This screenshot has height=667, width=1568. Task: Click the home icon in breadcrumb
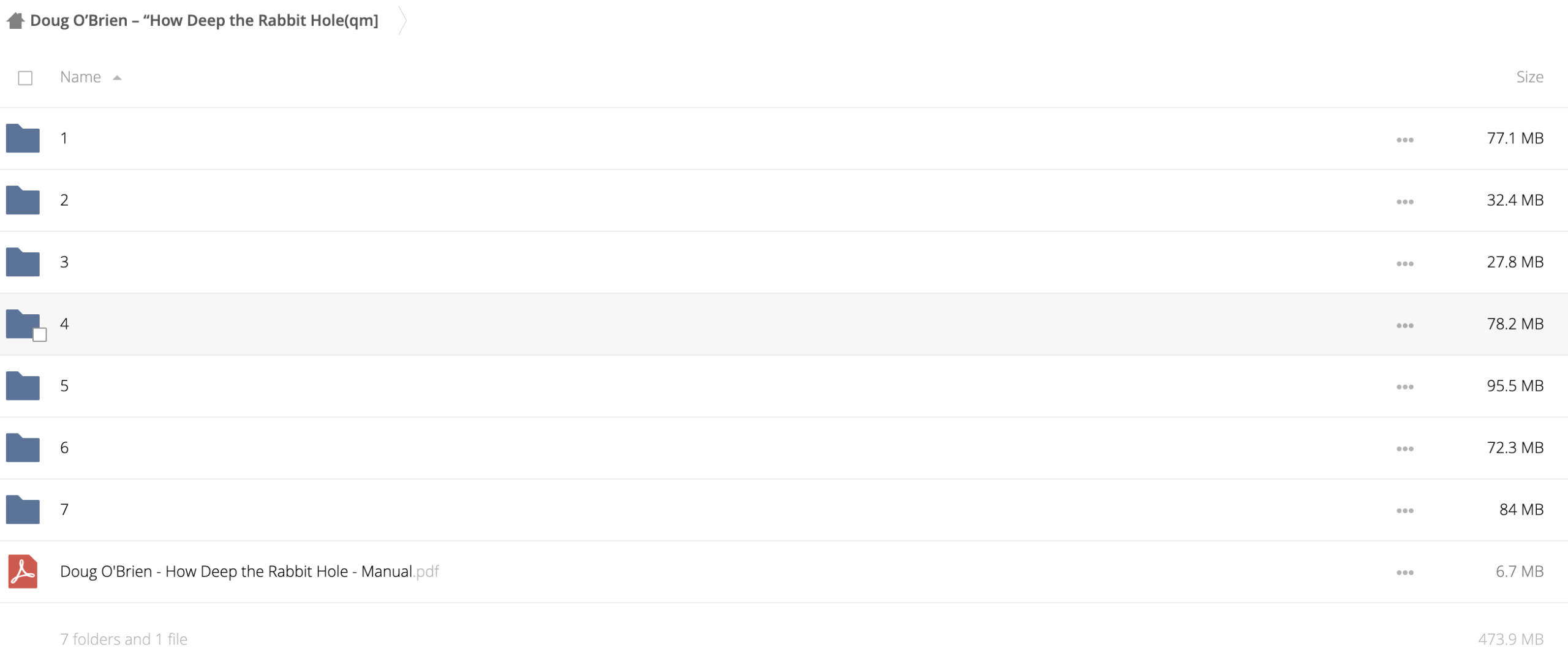point(15,21)
